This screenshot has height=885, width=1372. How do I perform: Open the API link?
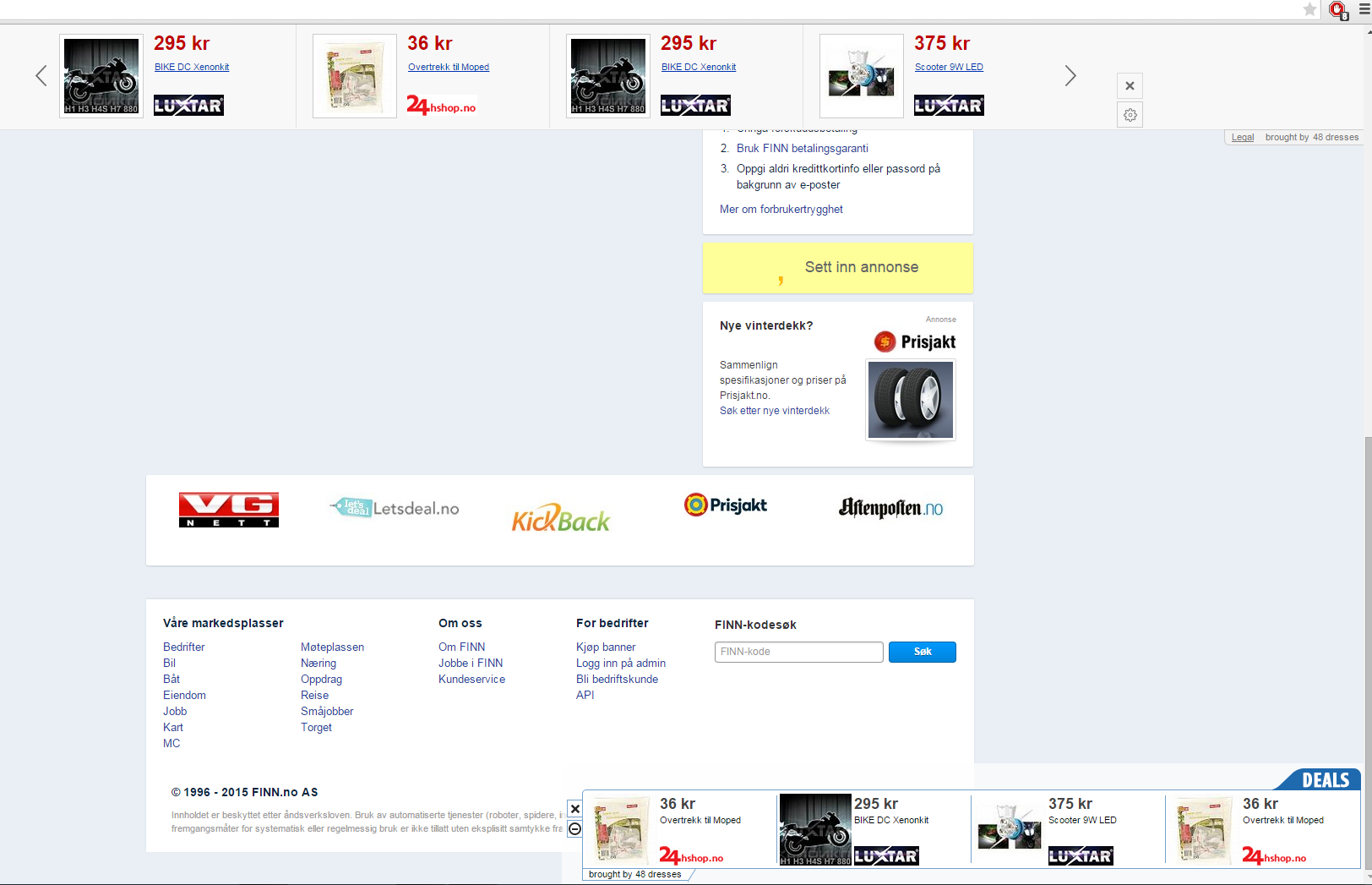tap(585, 695)
